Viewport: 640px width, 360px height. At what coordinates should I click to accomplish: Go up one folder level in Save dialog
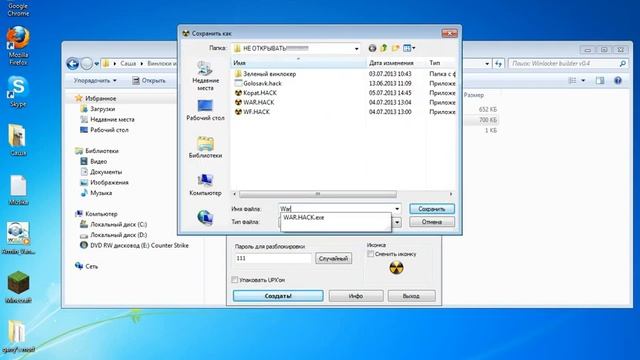click(384, 48)
